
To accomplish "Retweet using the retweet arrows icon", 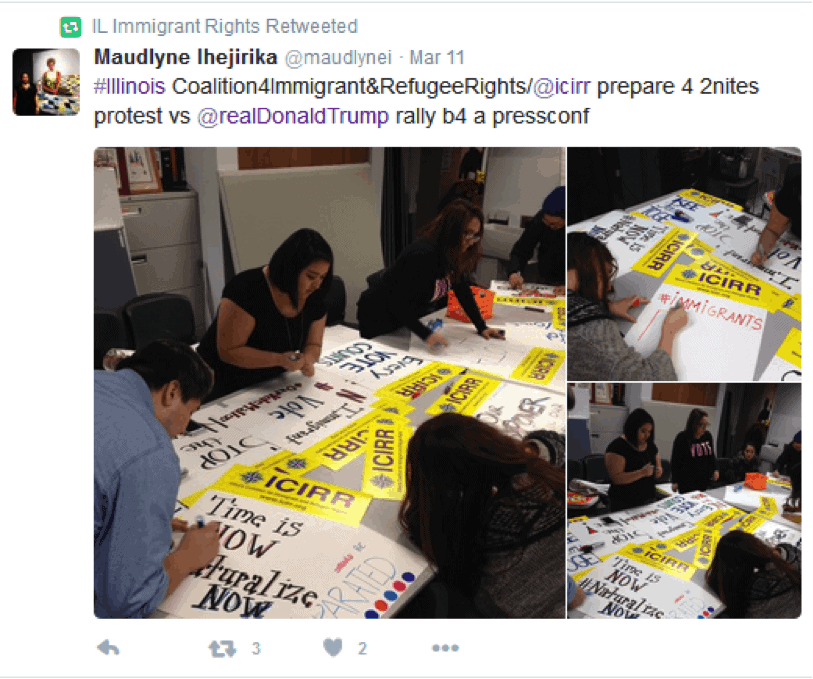I will (x=222, y=648).
